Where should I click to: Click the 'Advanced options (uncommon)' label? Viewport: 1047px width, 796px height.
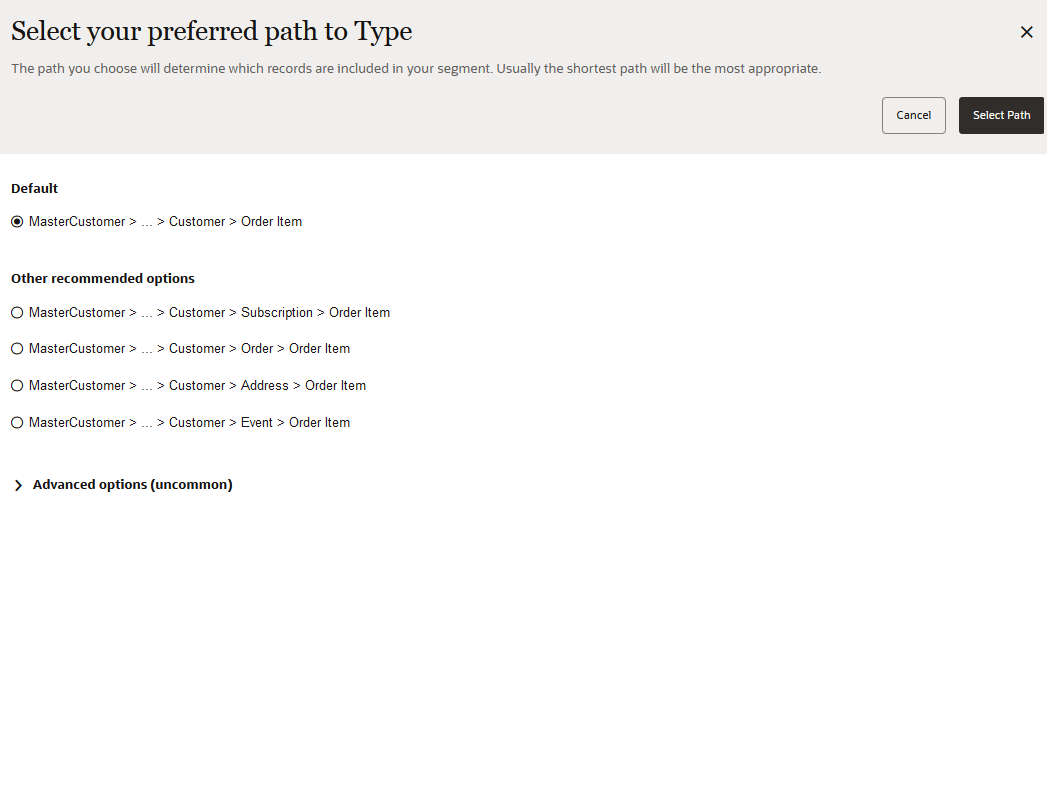132,484
